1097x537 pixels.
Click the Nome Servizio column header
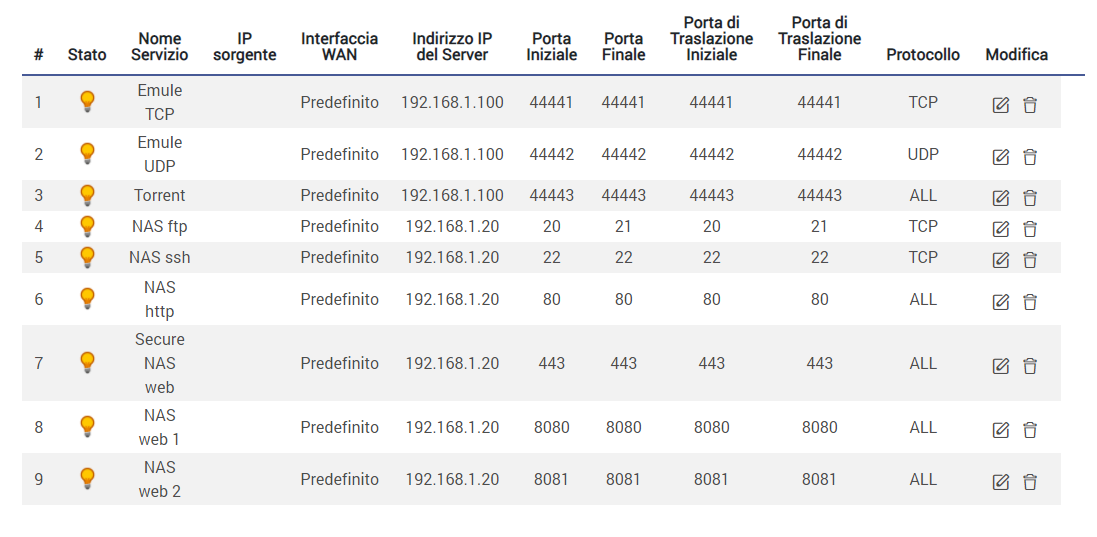(159, 46)
